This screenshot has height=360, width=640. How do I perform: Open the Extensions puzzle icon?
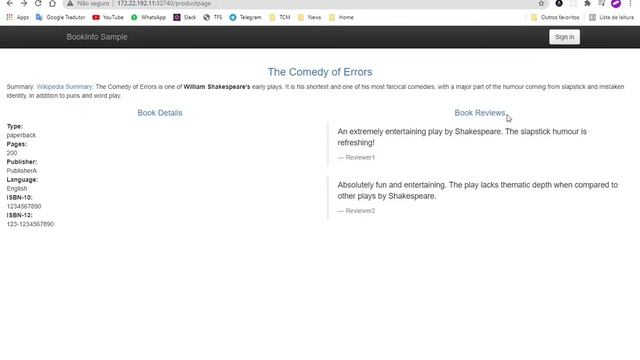[587, 3]
